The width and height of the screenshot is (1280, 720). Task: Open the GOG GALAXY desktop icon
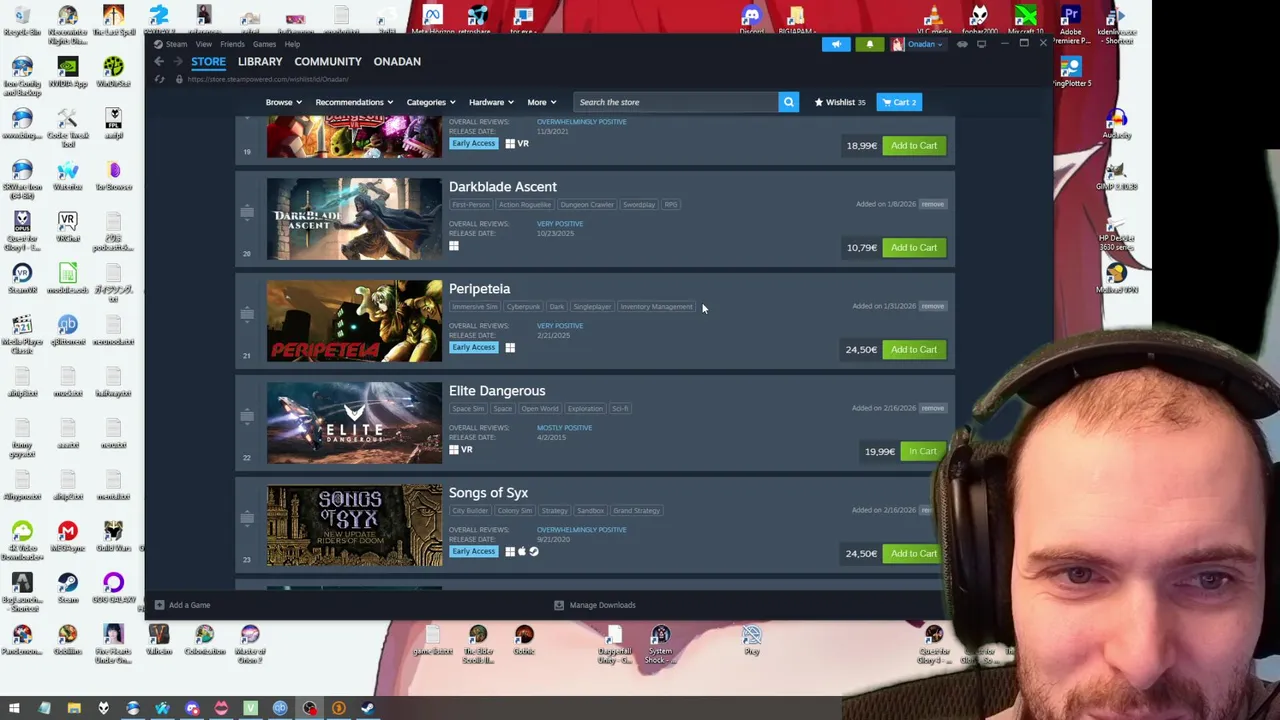113,588
